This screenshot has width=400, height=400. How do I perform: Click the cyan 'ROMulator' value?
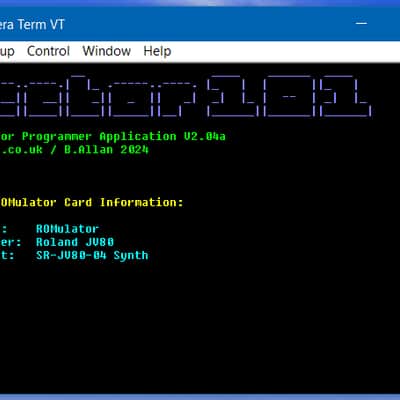[x=67, y=229]
